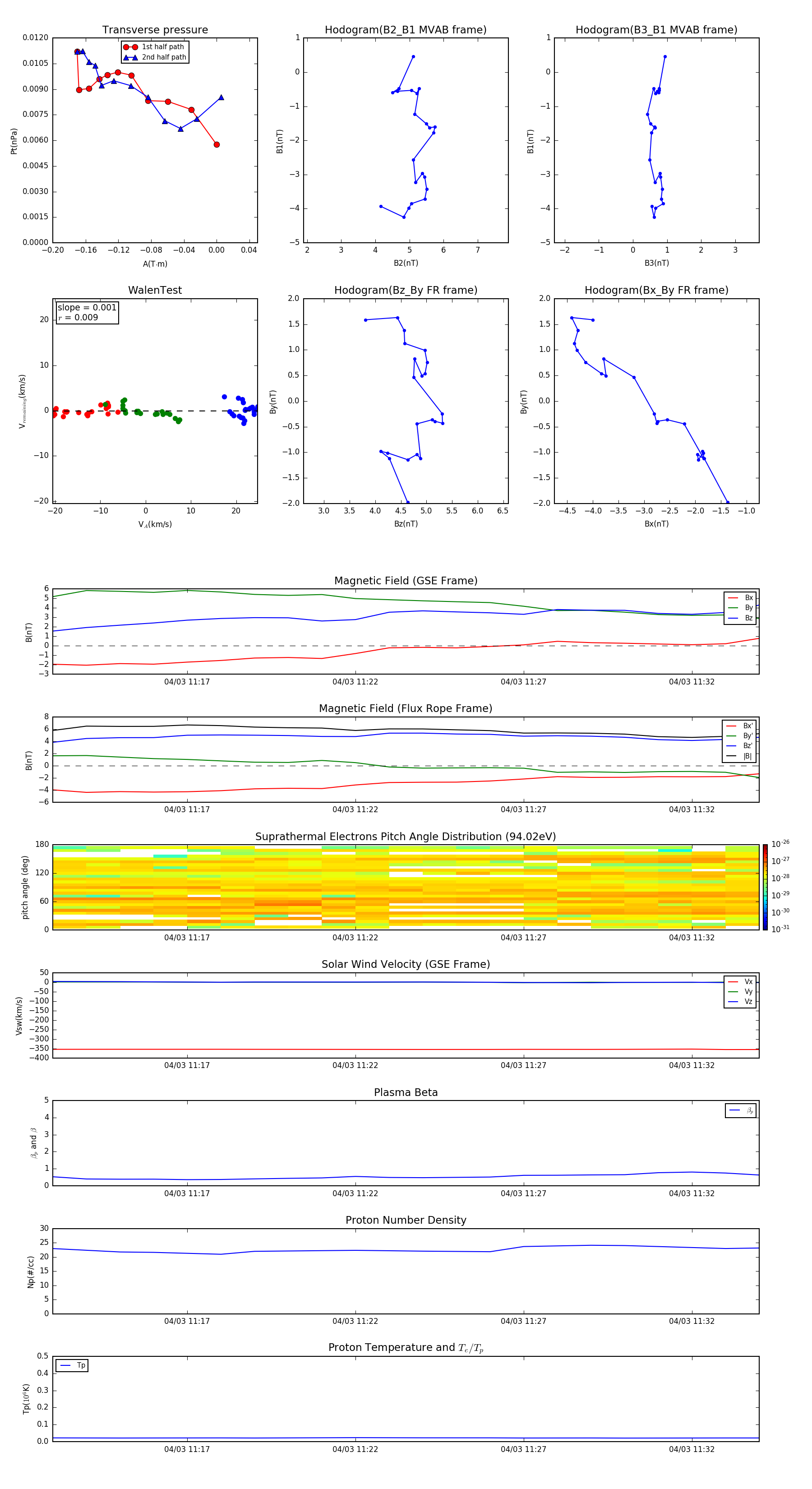812x1489 pixels.
Task: Select the 'slope = 0.001' annotation
Action: pyautogui.click(x=87, y=308)
